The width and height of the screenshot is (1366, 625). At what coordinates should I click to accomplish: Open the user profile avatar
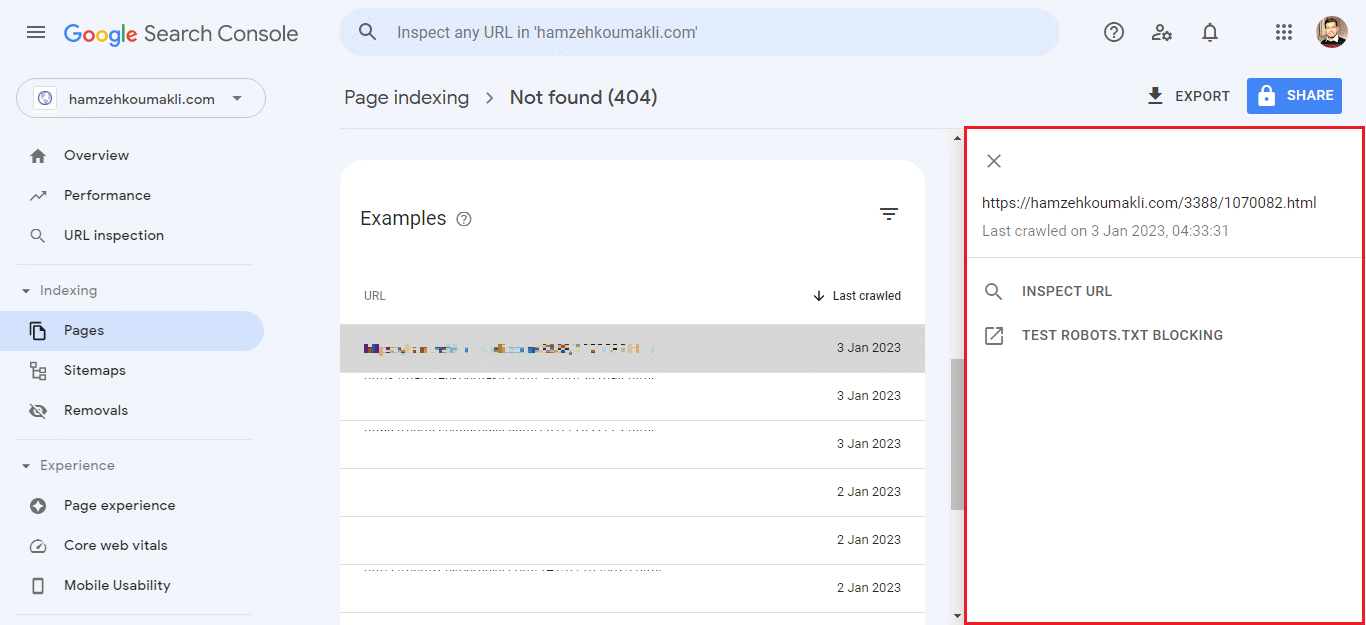point(1331,33)
